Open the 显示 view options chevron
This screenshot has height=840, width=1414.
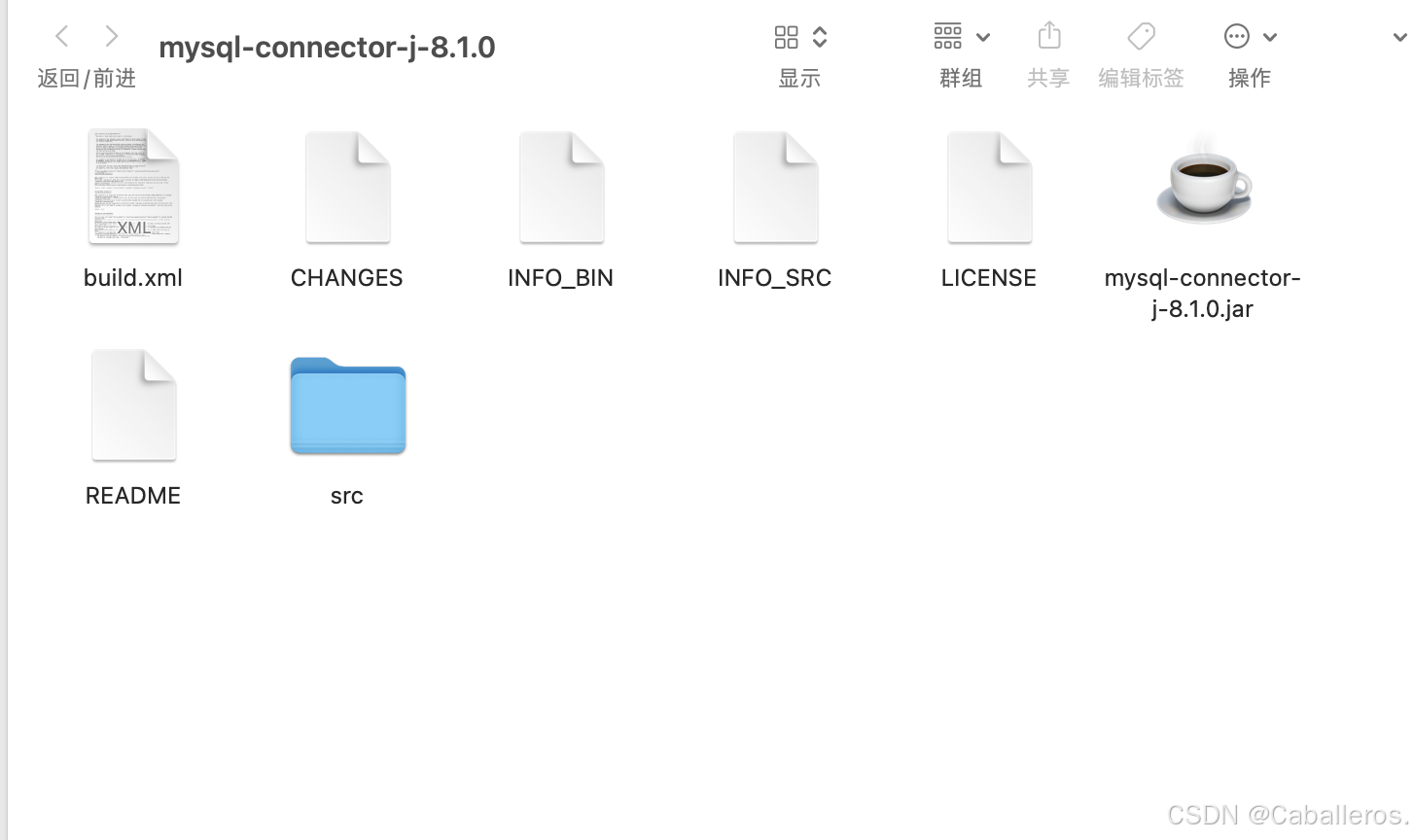click(x=817, y=35)
